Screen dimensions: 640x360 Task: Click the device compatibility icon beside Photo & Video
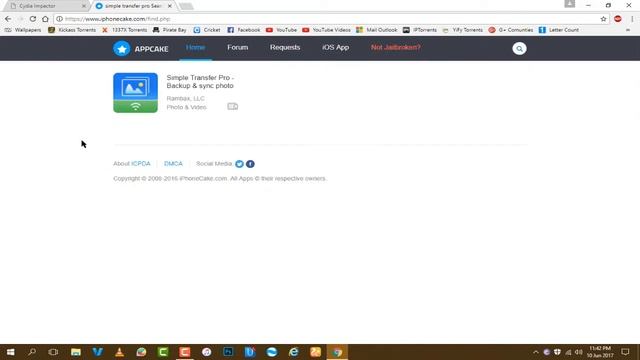(233, 107)
